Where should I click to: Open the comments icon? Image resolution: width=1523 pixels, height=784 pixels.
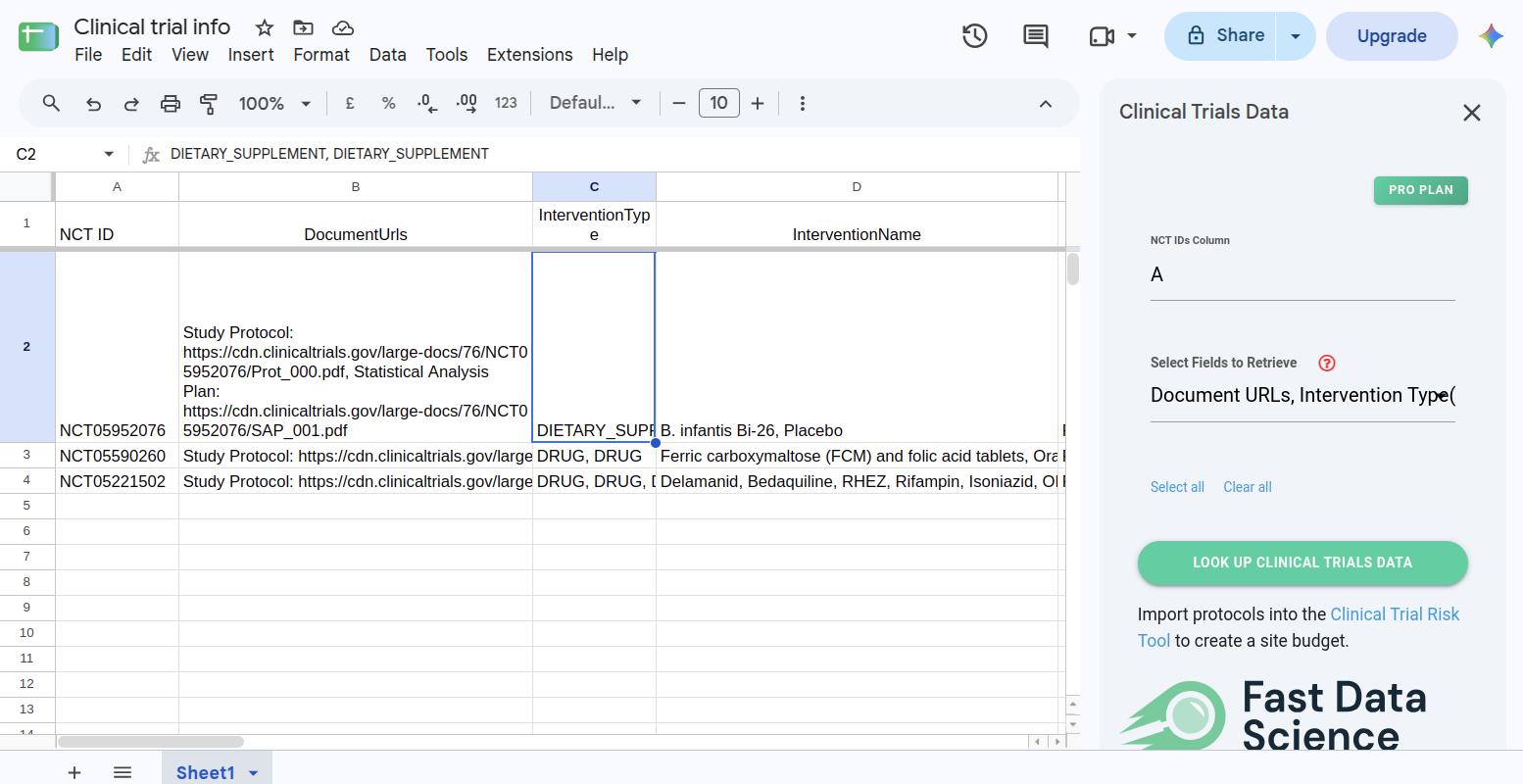click(1036, 36)
